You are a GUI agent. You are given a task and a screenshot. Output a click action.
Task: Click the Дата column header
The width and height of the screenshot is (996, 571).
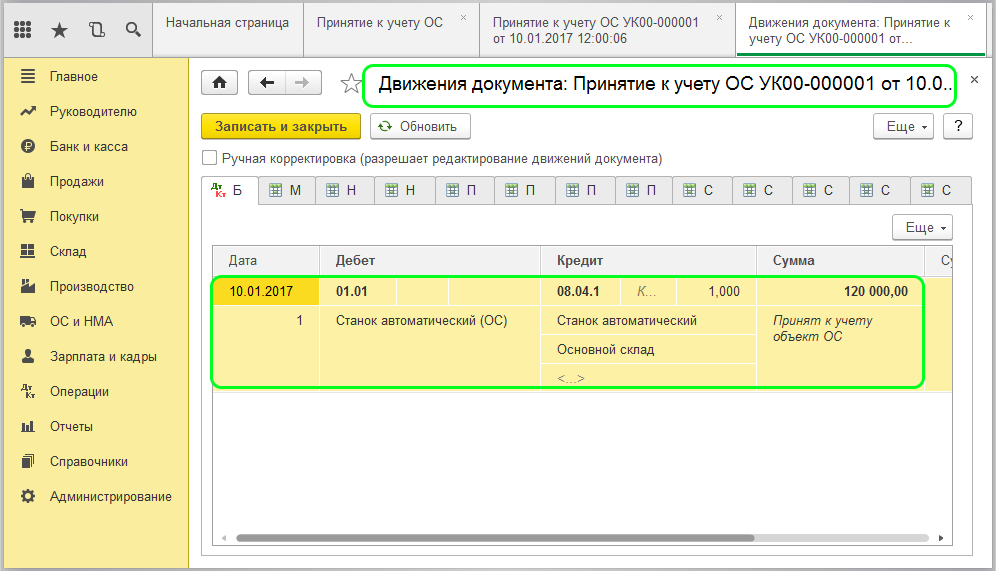266,260
